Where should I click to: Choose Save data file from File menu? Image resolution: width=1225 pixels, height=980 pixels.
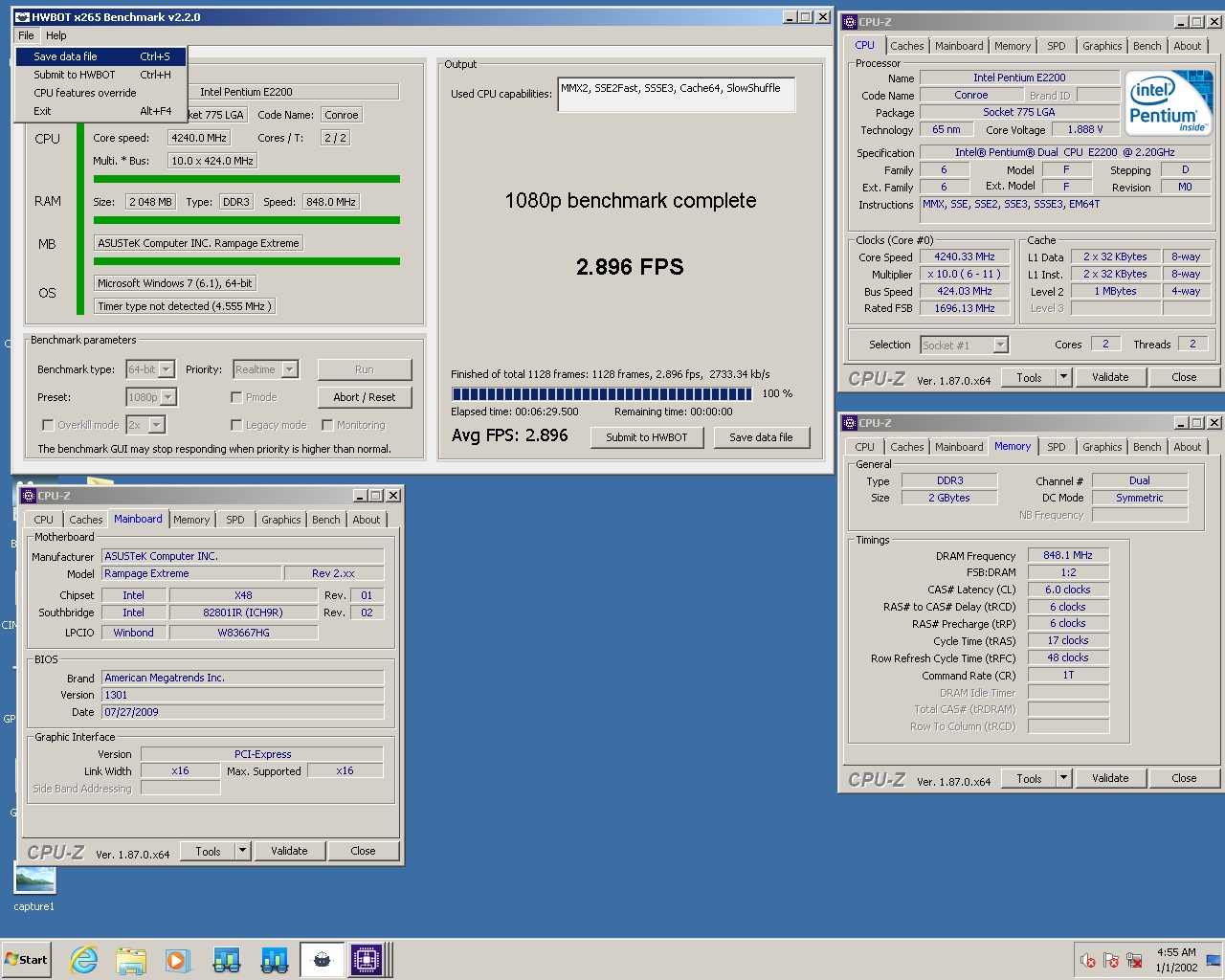coord(100,56)
